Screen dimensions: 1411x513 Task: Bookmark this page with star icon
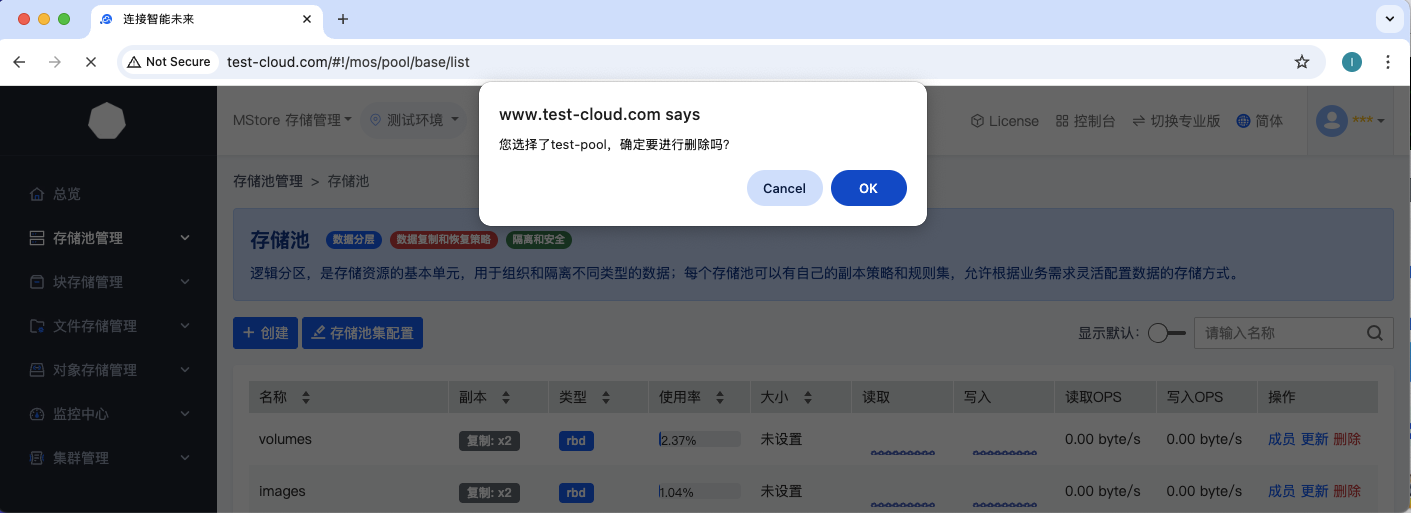(x=1301, y=62)
